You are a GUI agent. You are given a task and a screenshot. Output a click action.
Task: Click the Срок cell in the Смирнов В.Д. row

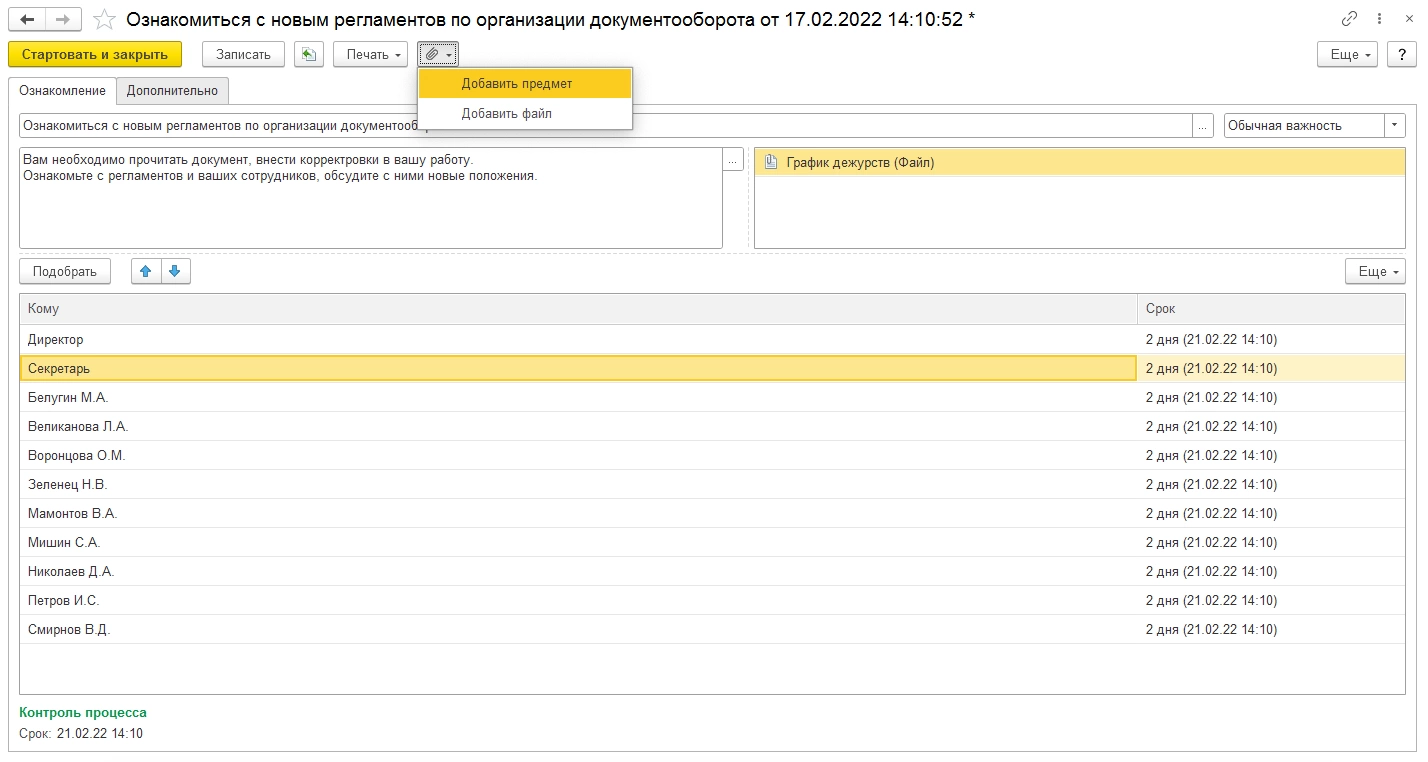point(1271,629)
